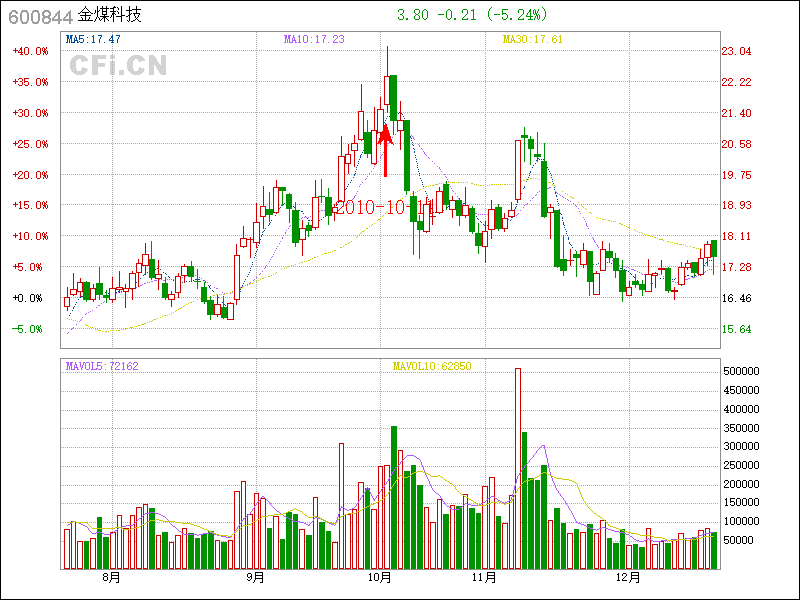The image size is (800, 600).
Task: Jump to 8月 on the time axis
Action: coord(111,578)
